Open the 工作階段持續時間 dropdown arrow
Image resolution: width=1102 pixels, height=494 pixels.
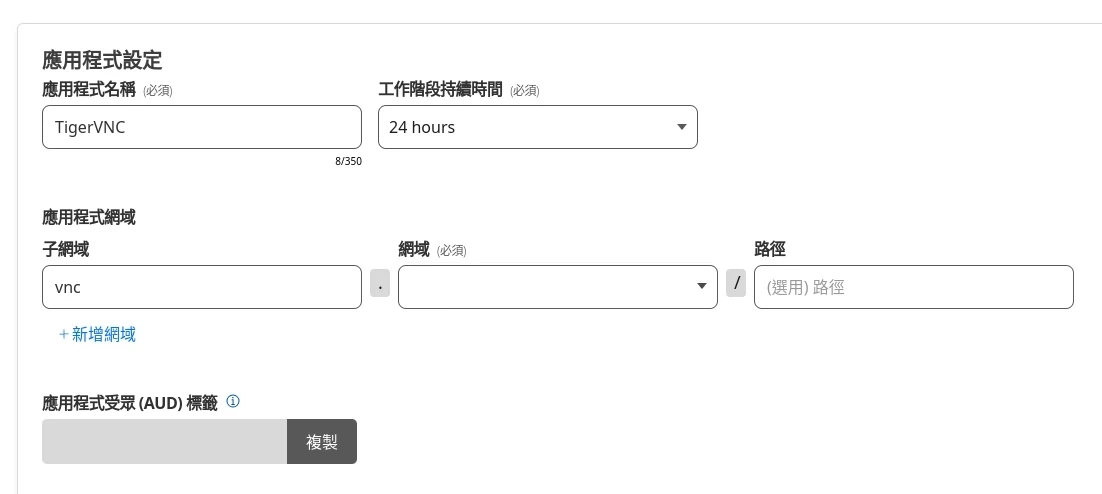pos(681,127)
